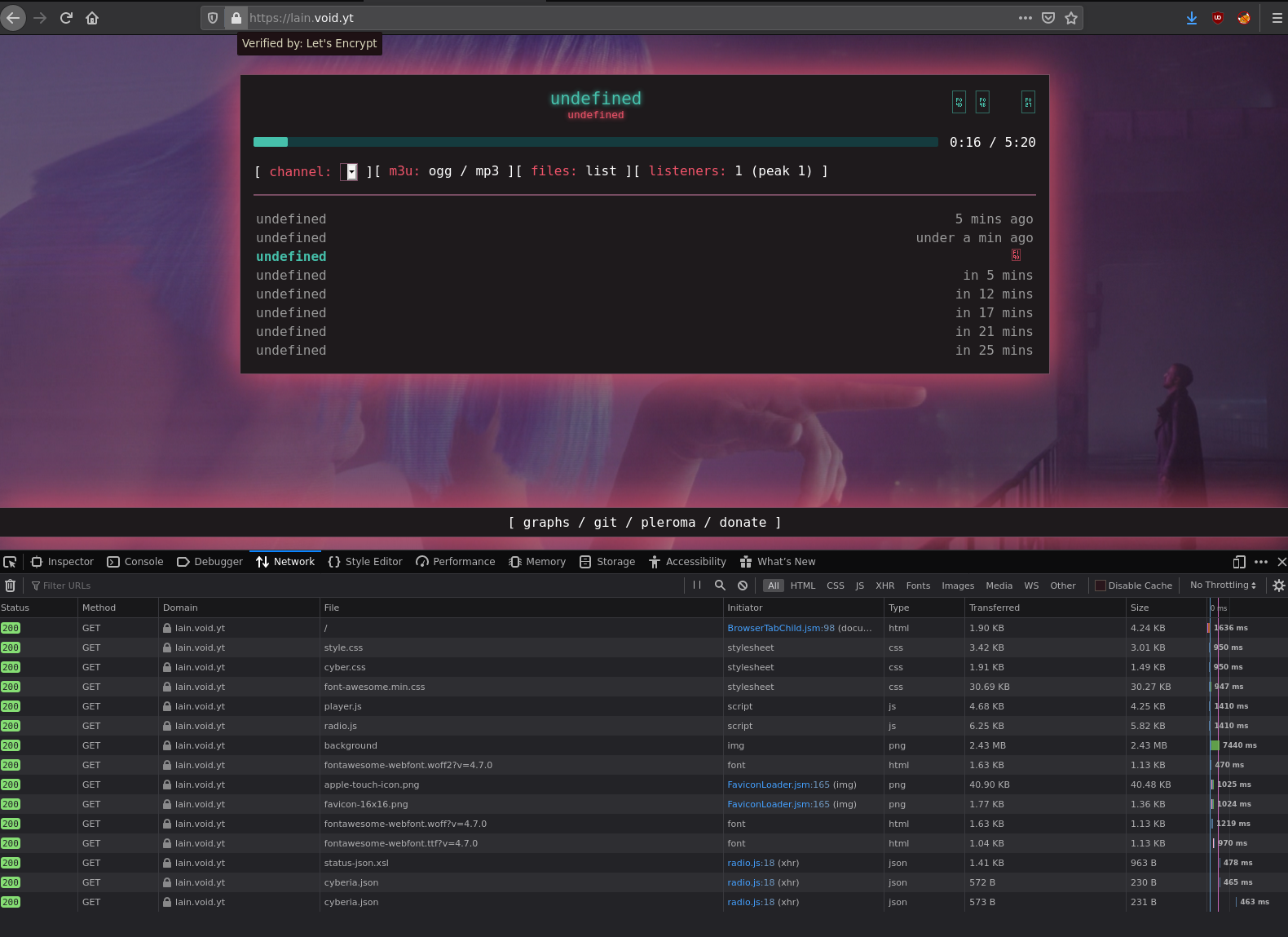The width and height of the screenshot is (1288, 937).
Task: Open the network search magnifier
Action: pos(720,585)
